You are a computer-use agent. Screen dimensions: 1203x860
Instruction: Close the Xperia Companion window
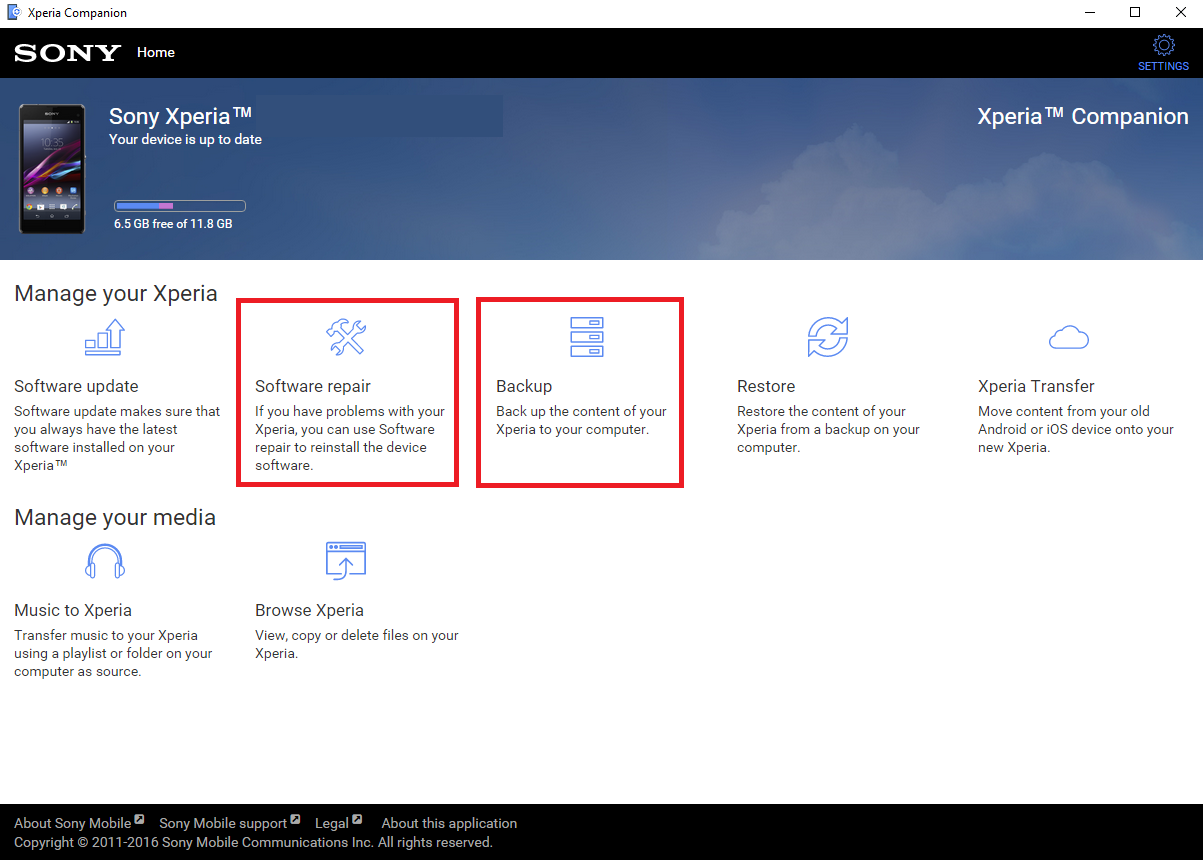(1180, 13)
